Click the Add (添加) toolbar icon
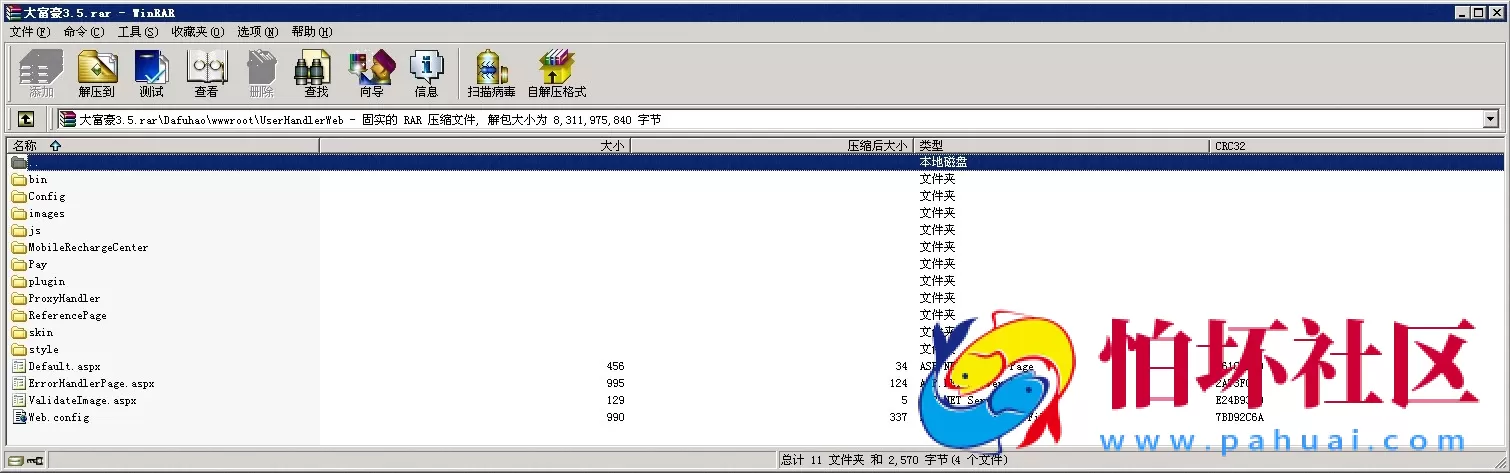This screenshot has height=473, width=1510. click(x=41, y=73)
